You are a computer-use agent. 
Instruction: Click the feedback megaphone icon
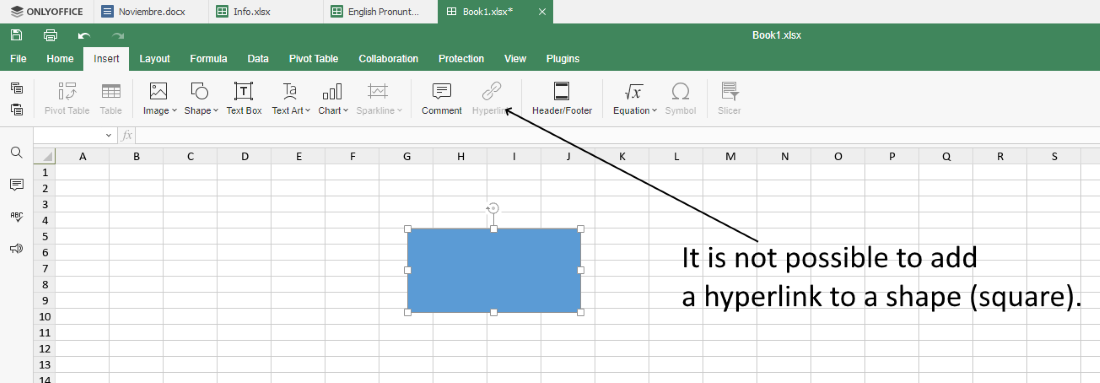coord(17,248)
